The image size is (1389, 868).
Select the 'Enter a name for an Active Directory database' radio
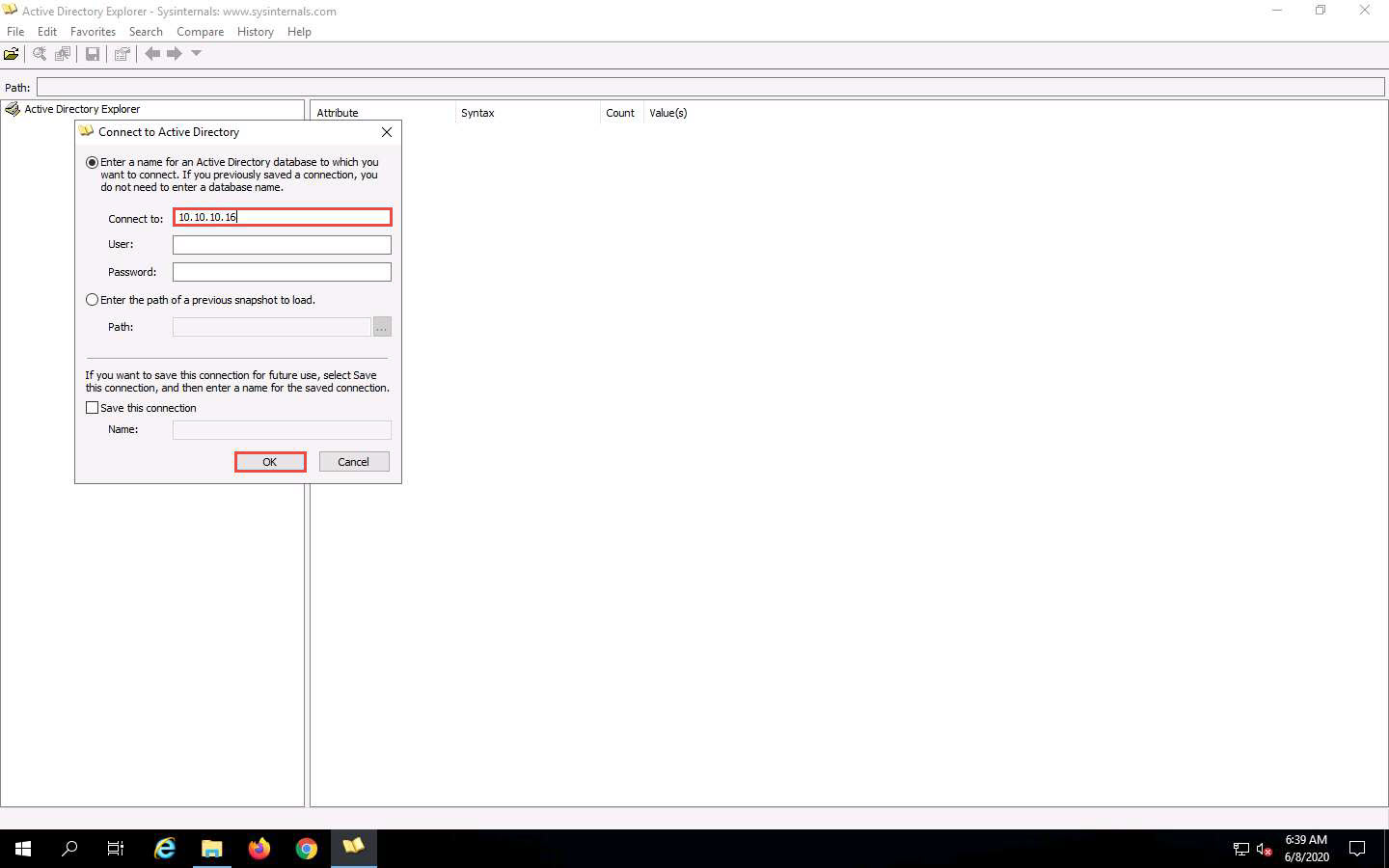[93, 162]
